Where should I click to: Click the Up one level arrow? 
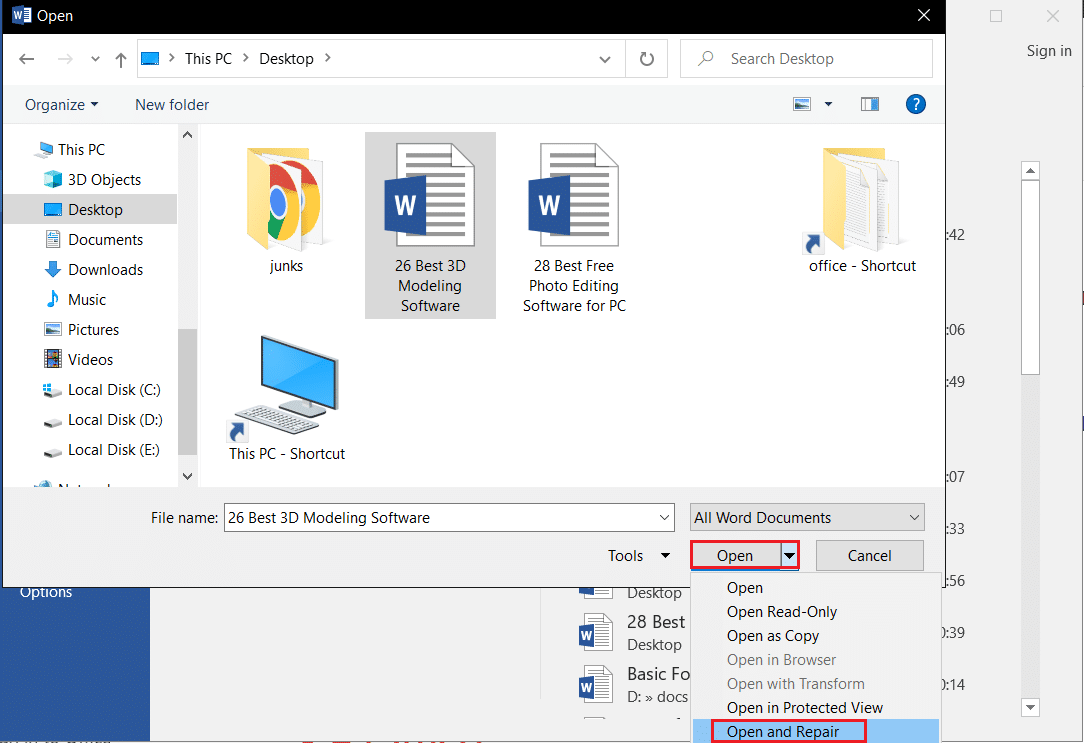click(121, 59)
